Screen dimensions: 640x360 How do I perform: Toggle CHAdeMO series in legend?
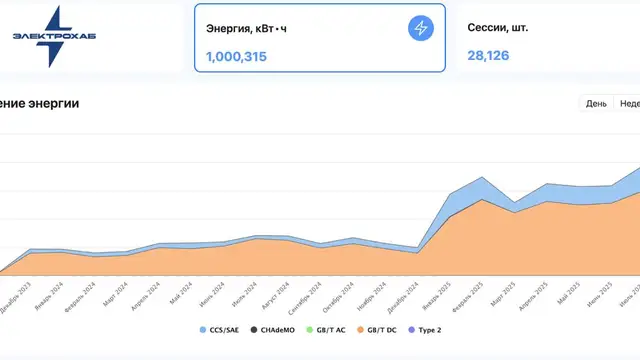pyautogui.click(x=273, y=330)
